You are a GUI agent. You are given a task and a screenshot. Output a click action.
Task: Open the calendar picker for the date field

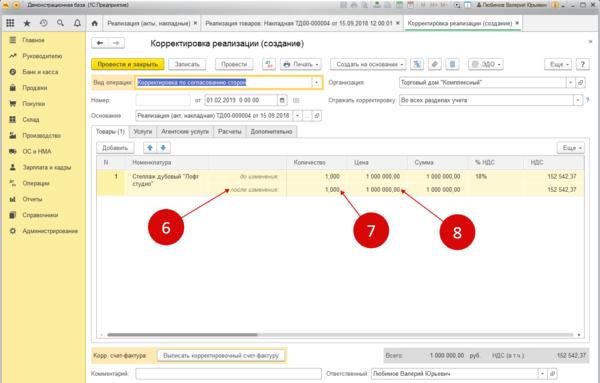pyautogui.click(x=282, y=100)
